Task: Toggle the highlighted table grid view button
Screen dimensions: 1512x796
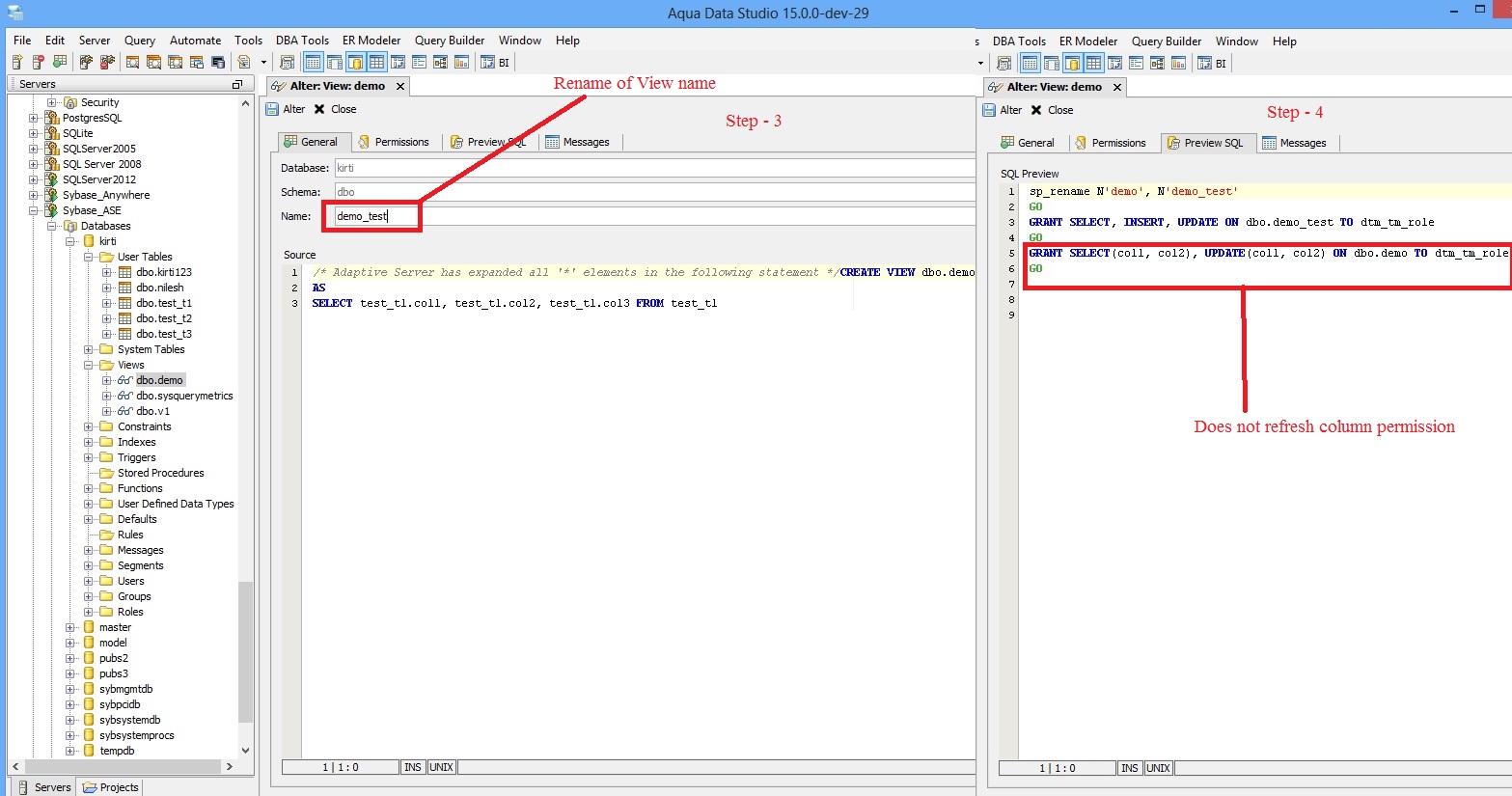Action: pyautogui.click(x=314, y=62)
